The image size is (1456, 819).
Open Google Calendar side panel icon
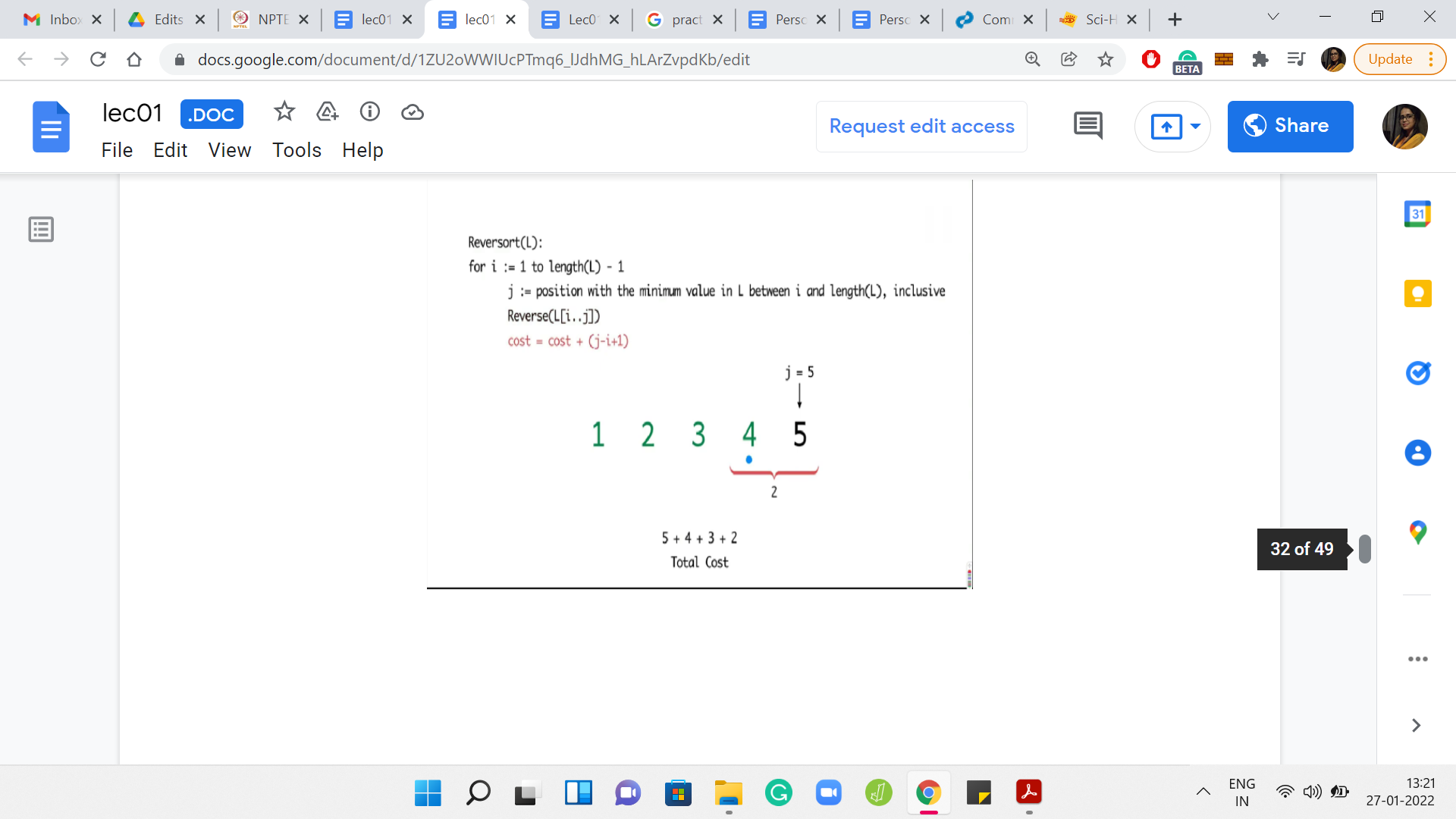[1417, 214]
